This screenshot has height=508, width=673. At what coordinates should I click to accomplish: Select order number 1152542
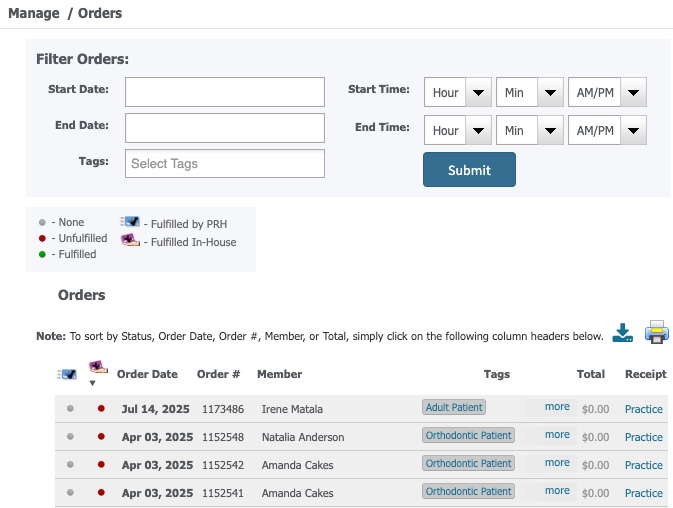(223, 465)
